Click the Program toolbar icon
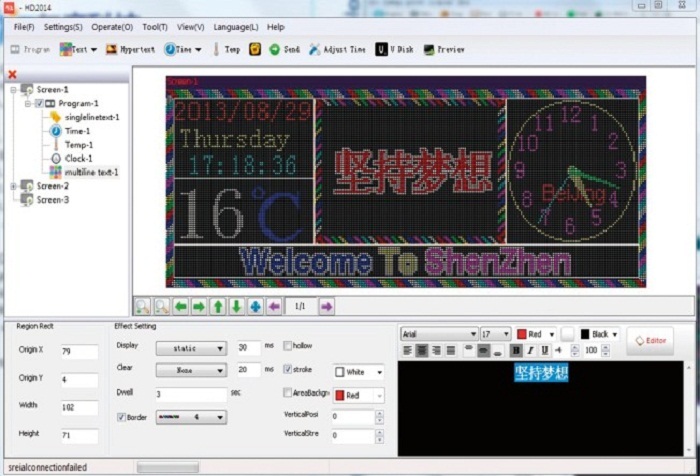Viewport: 700px width, 476px height. [x=16, y=49]
